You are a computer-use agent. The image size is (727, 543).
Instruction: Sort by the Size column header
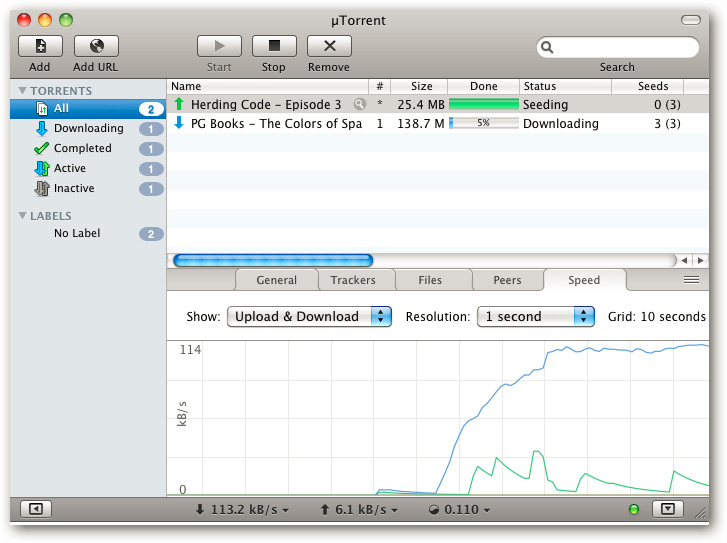[x=419, y=86]
